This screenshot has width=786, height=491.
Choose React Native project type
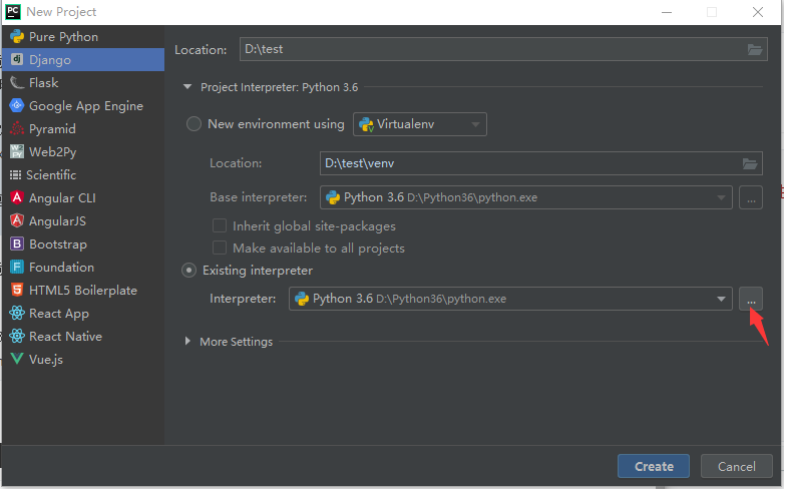[83, 336]
